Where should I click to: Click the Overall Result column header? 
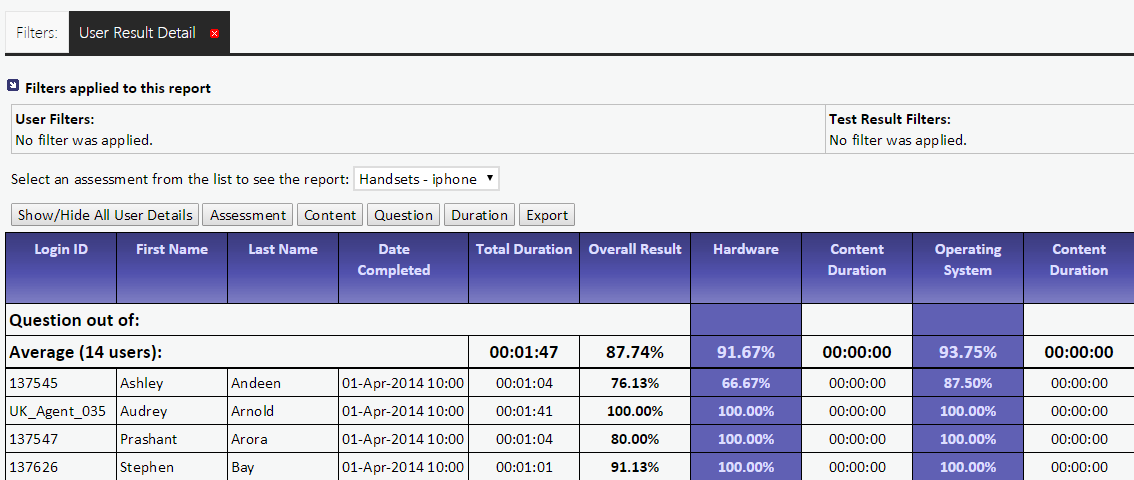pyautogui.click(x=635, y=249)
